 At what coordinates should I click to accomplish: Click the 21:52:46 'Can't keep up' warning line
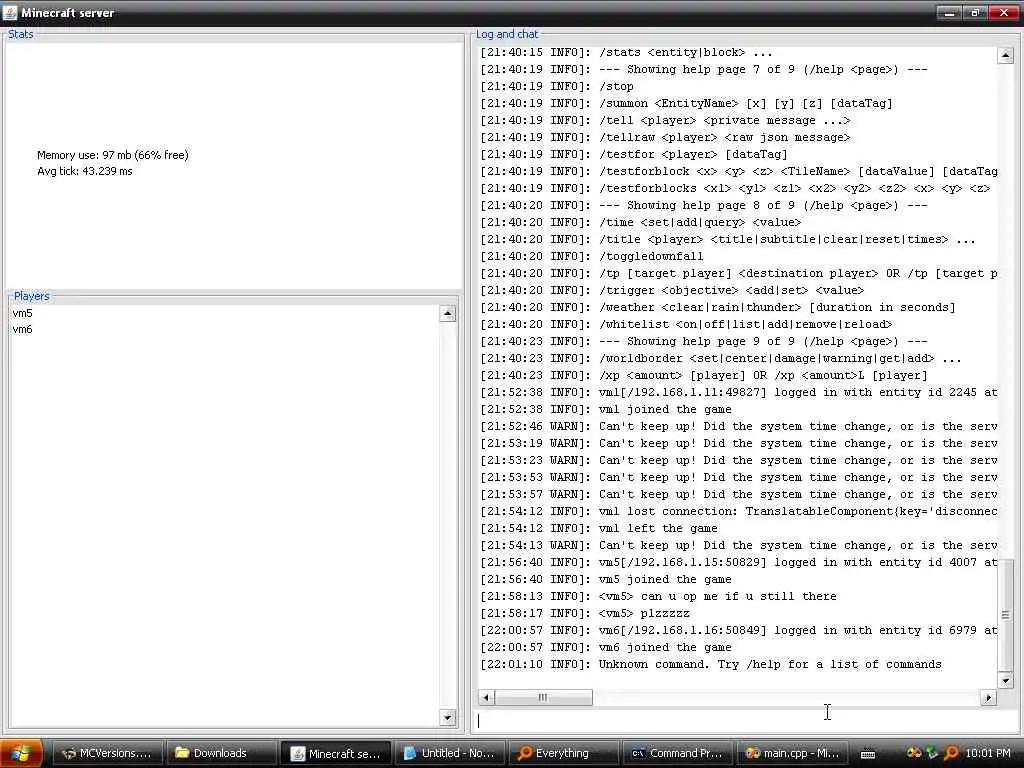point(739,426)
